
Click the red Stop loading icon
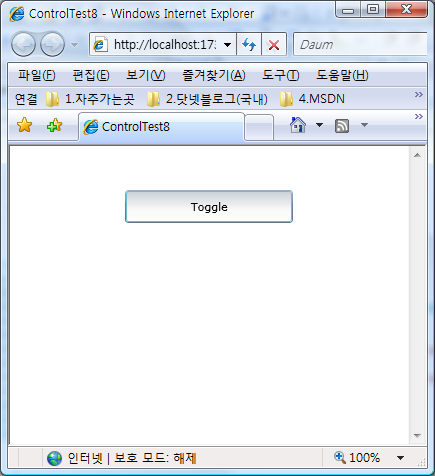coord(274,44)
